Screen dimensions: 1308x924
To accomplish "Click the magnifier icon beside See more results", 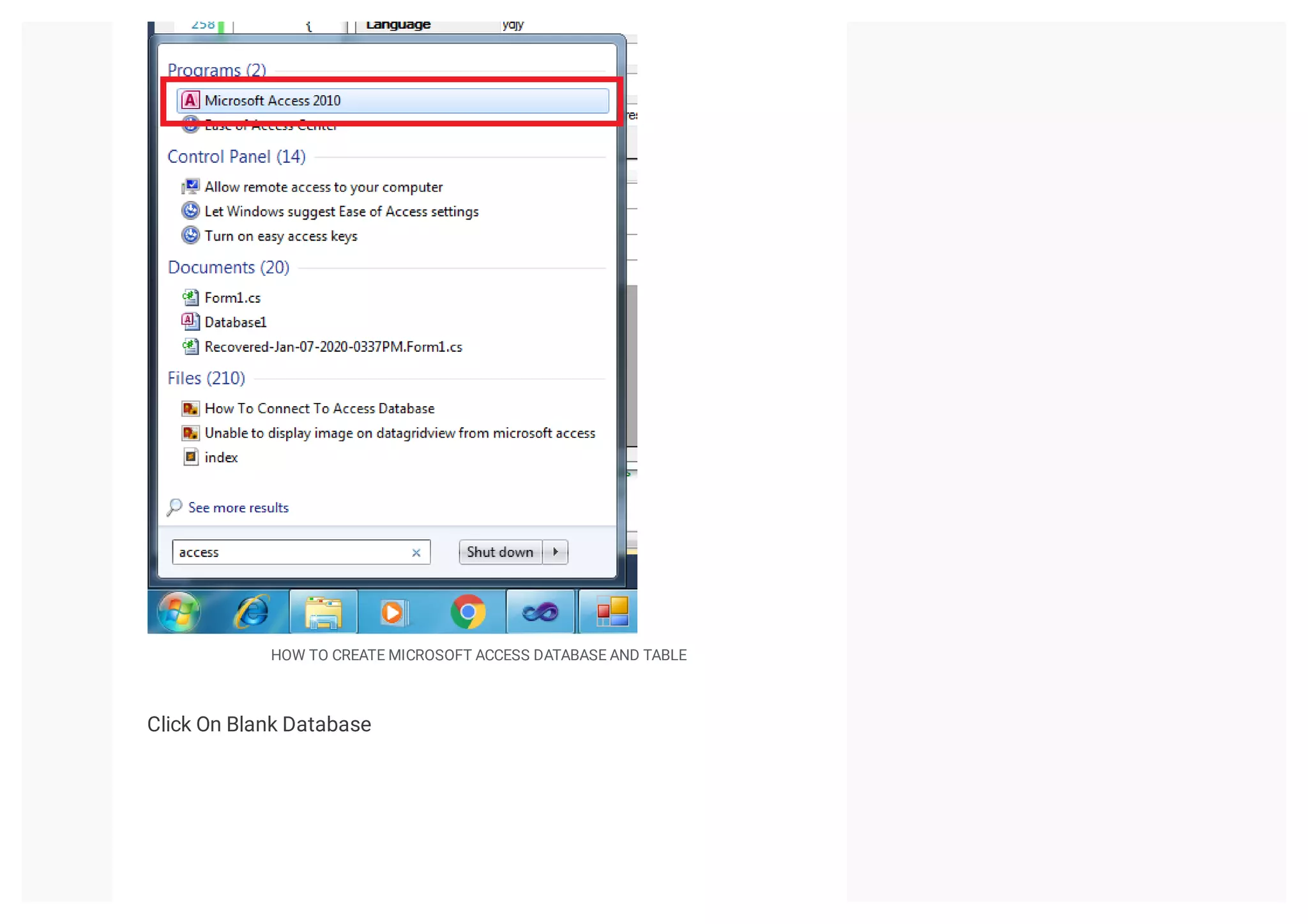I will (174, 508).
